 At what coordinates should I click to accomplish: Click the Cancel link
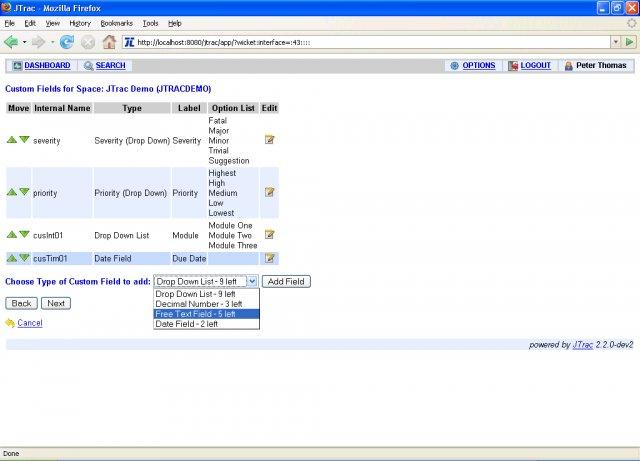click(29, 323)
